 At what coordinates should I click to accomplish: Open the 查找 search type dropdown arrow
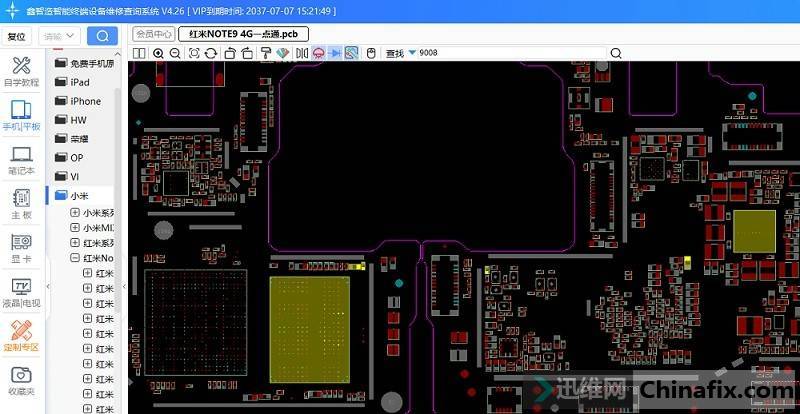click(411, 52)
